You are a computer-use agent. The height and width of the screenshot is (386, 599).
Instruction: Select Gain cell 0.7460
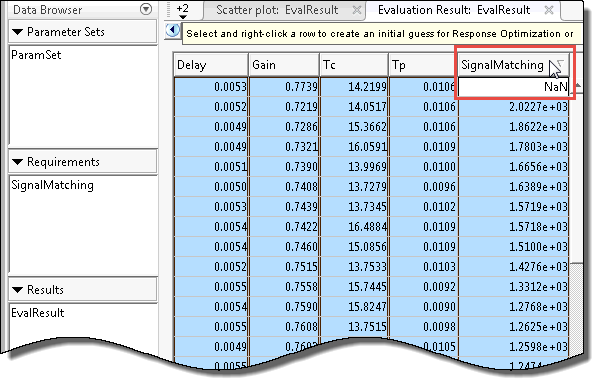point(284,247)
